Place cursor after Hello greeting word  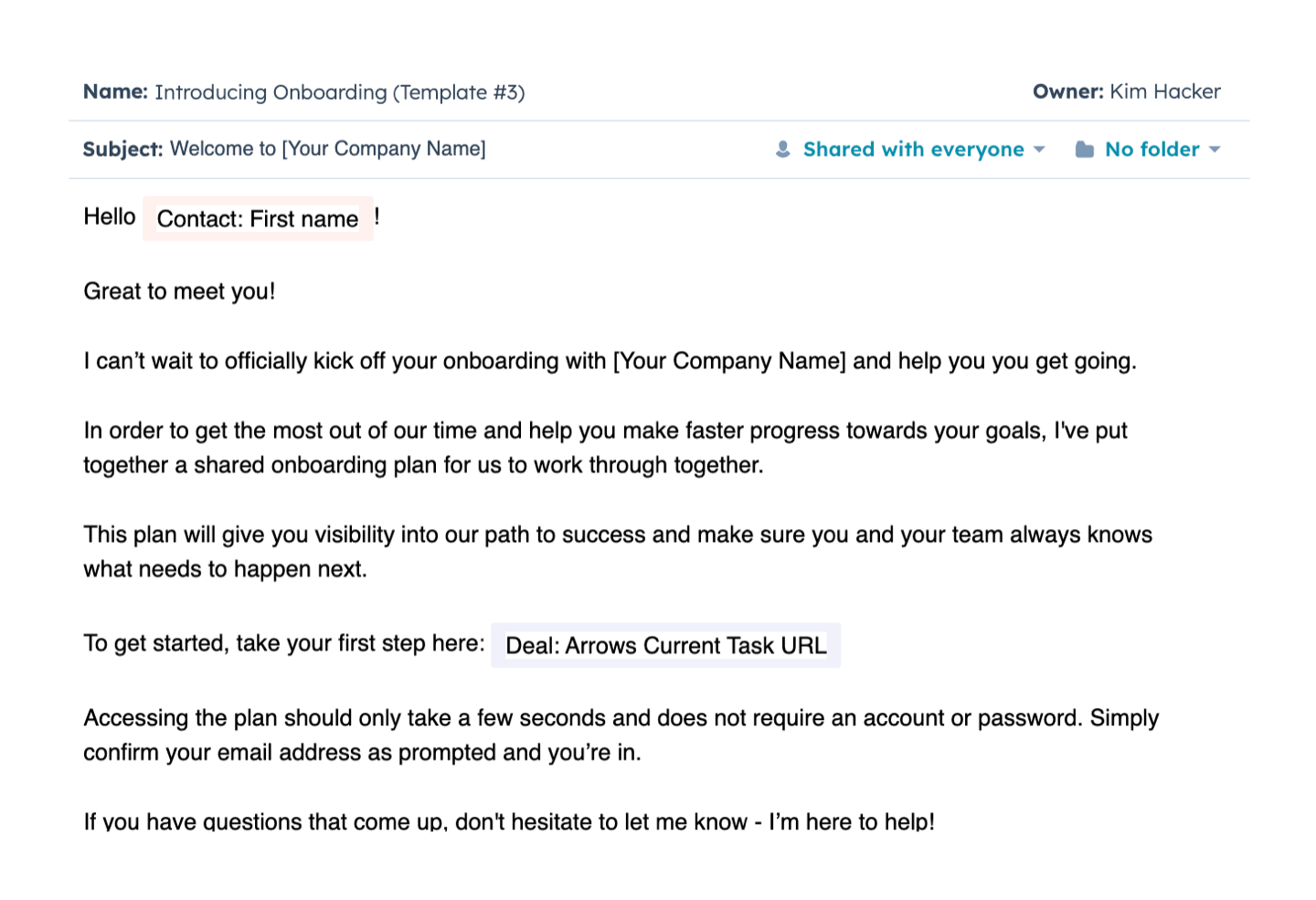(x=136, y=217)
